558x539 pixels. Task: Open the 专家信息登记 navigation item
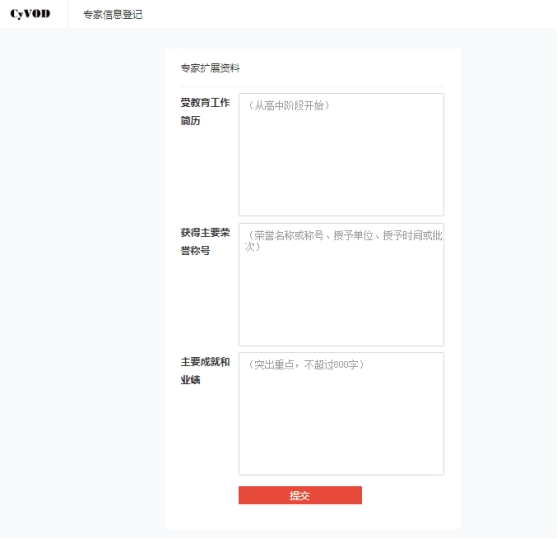[x=113, y=15]
